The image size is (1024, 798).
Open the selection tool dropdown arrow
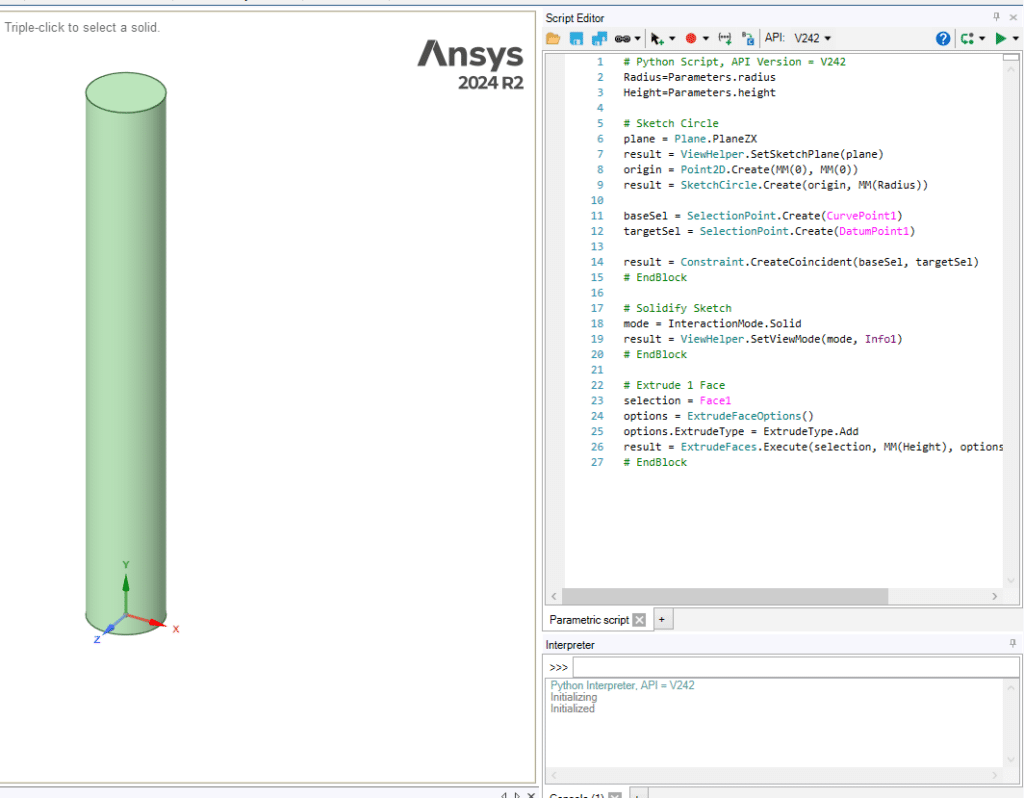point(674,38)
